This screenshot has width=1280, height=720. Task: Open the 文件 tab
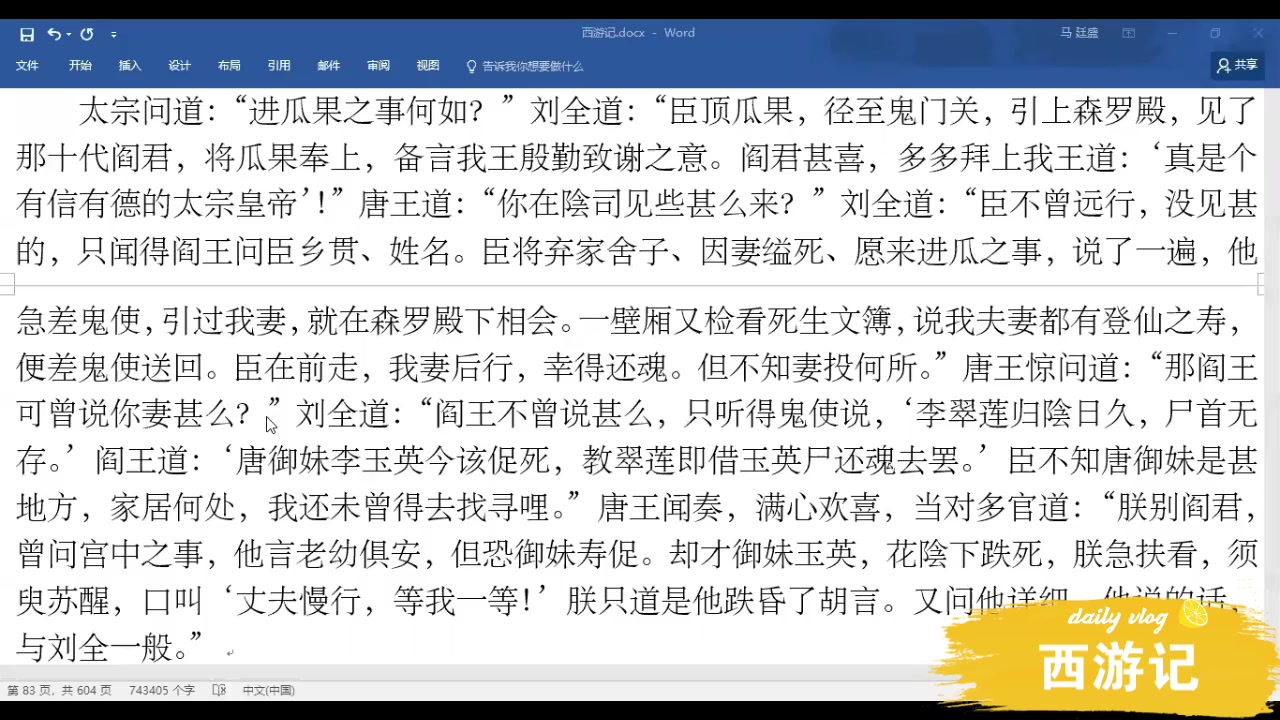27,66
